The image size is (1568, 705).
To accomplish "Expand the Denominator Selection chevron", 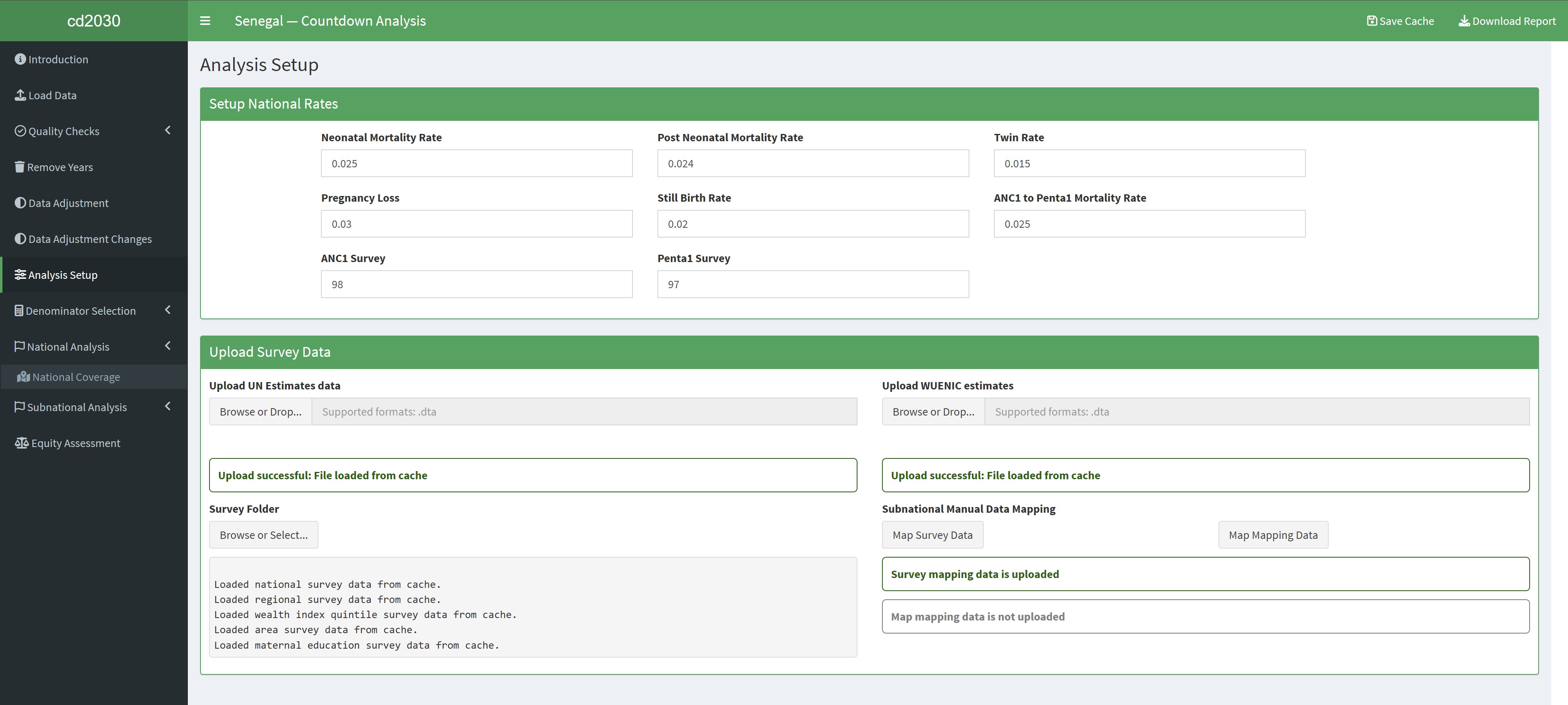I will coord(168,310).
